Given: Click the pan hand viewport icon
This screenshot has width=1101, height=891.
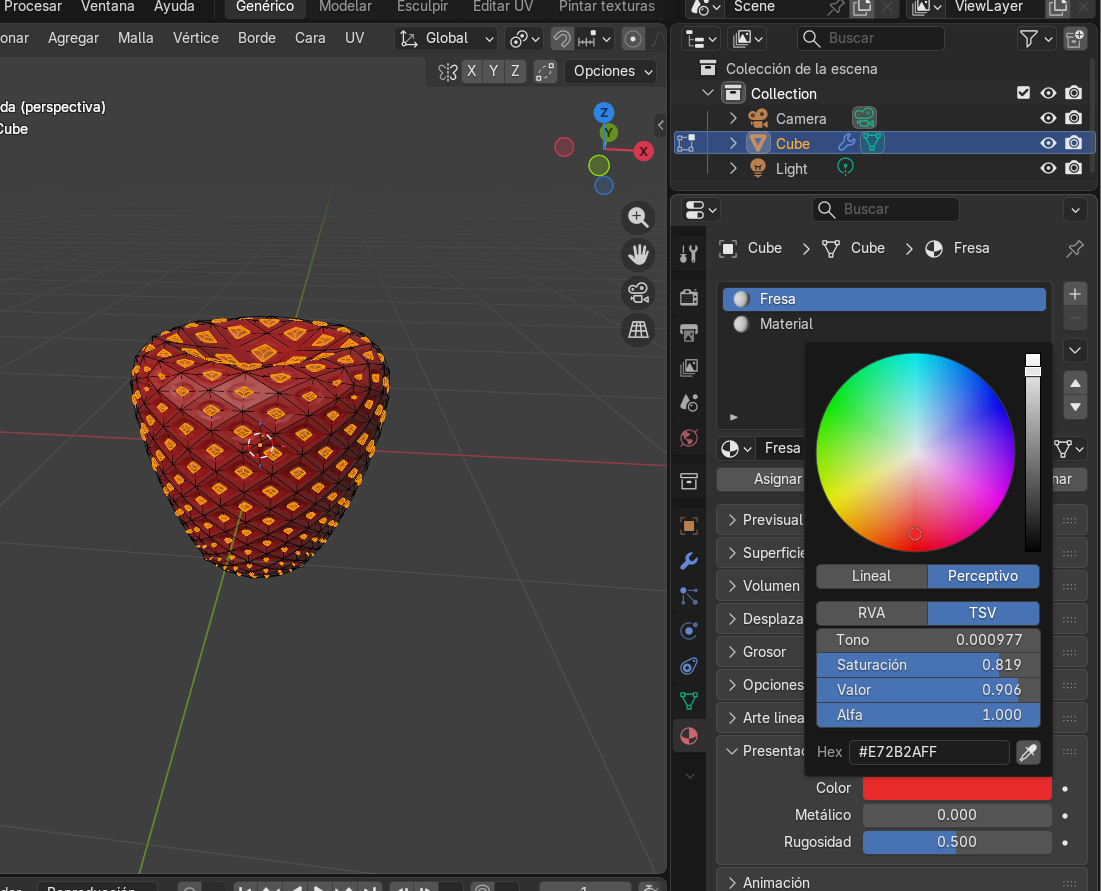Looking at the screenshot, I should click(x=637, y=254).
